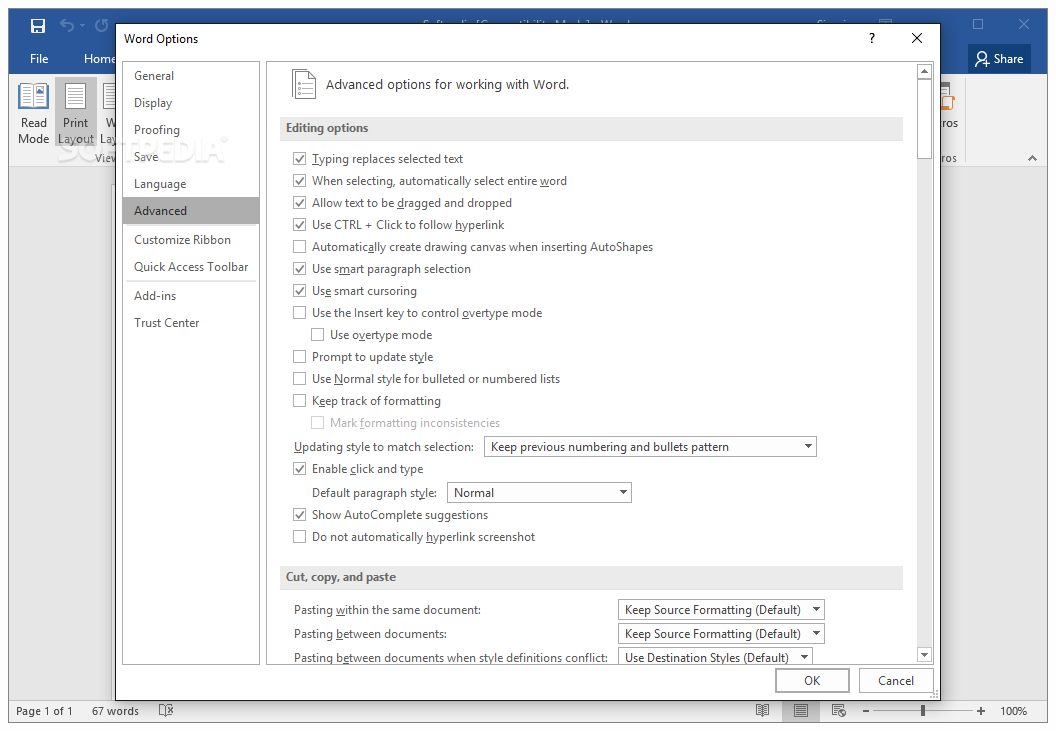
Task: Select General category in Word Options
Action: [191, 76]
